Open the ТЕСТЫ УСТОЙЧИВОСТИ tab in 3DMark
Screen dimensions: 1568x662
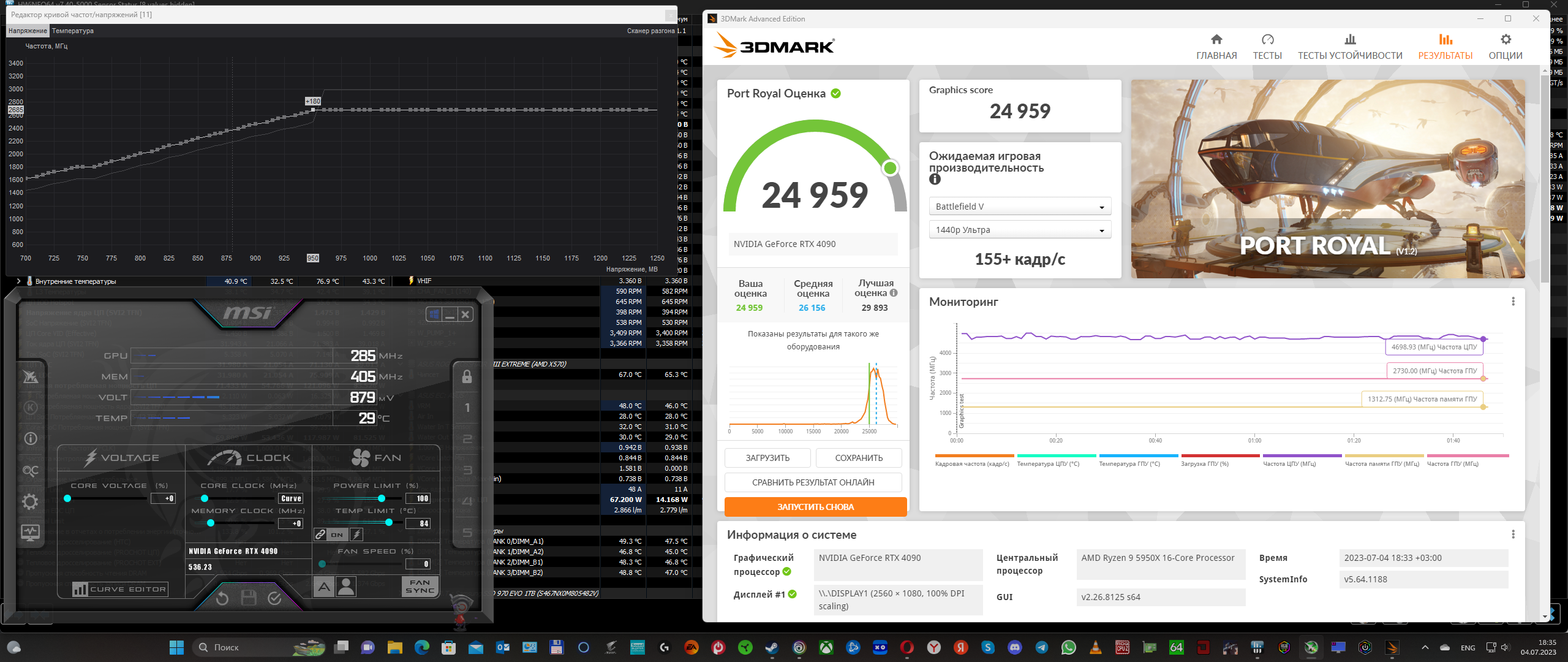pos(1350,47)
